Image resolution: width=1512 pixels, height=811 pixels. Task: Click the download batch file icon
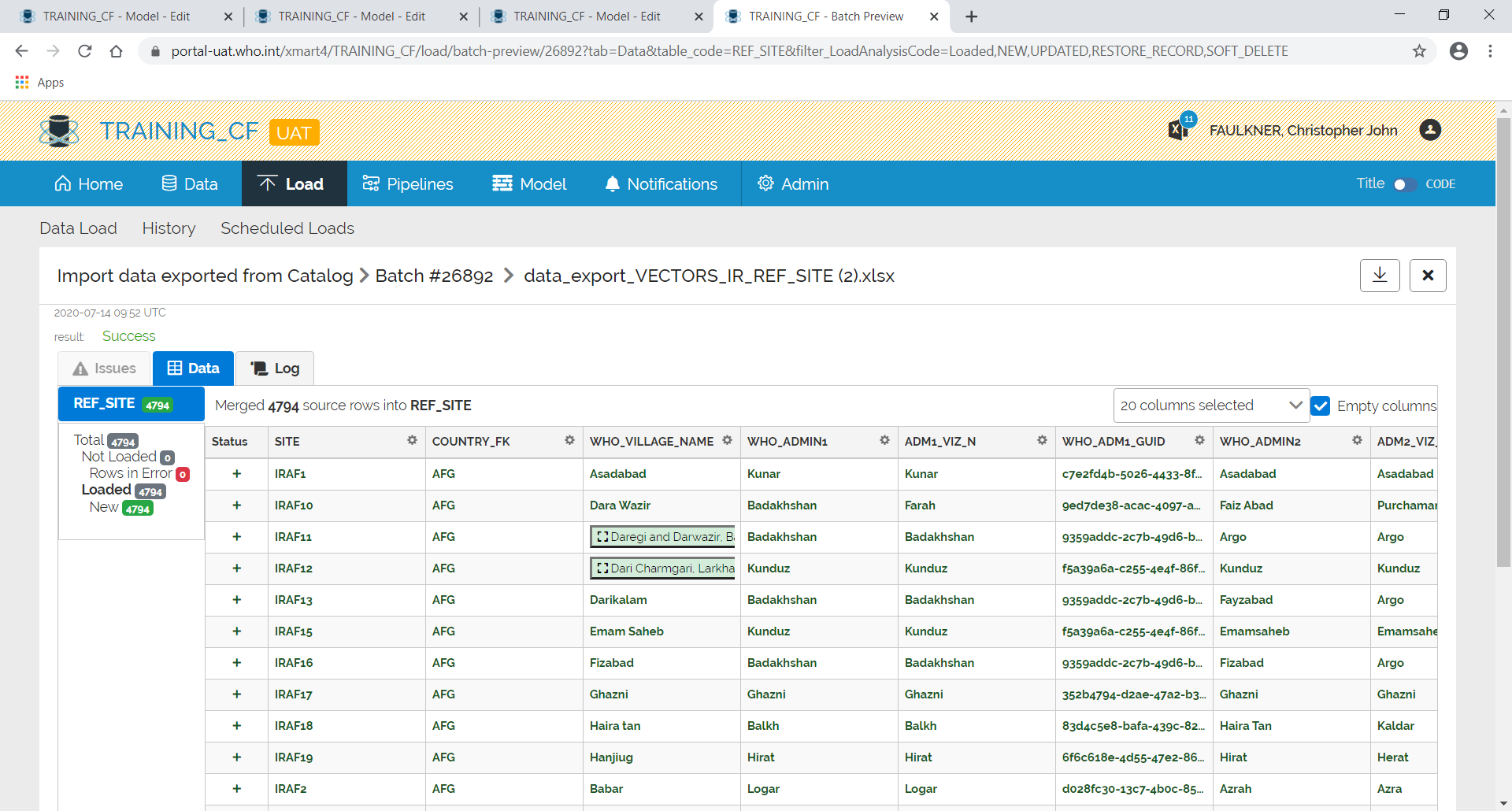coord(1380,276)
